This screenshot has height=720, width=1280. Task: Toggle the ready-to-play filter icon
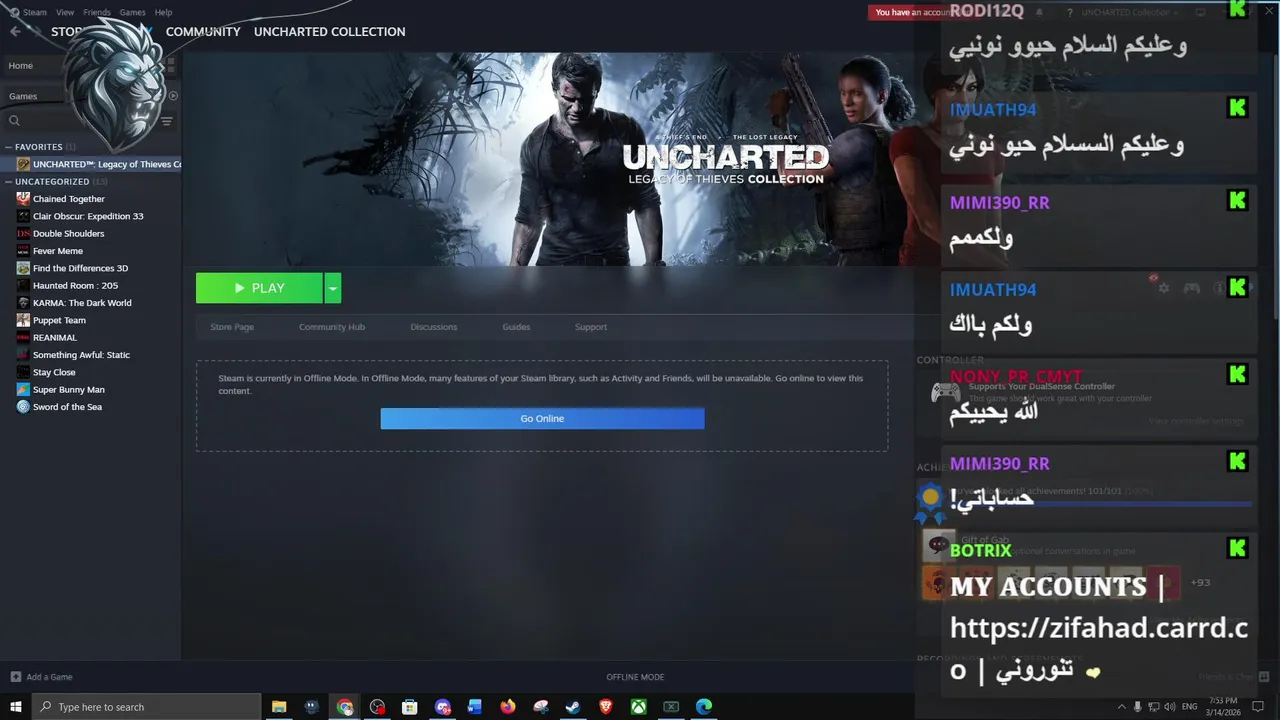point(173,96)
